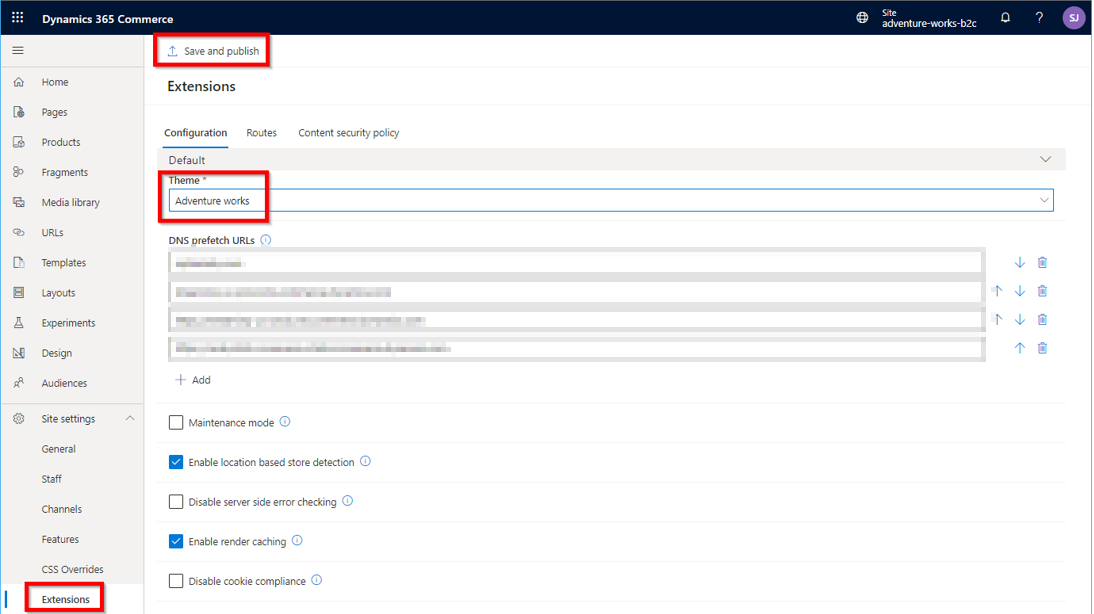Collapse the navigation with the hamburger icon
This screenshot has height=614, width=1094.
pyautogui.click(x=17, y=50)
